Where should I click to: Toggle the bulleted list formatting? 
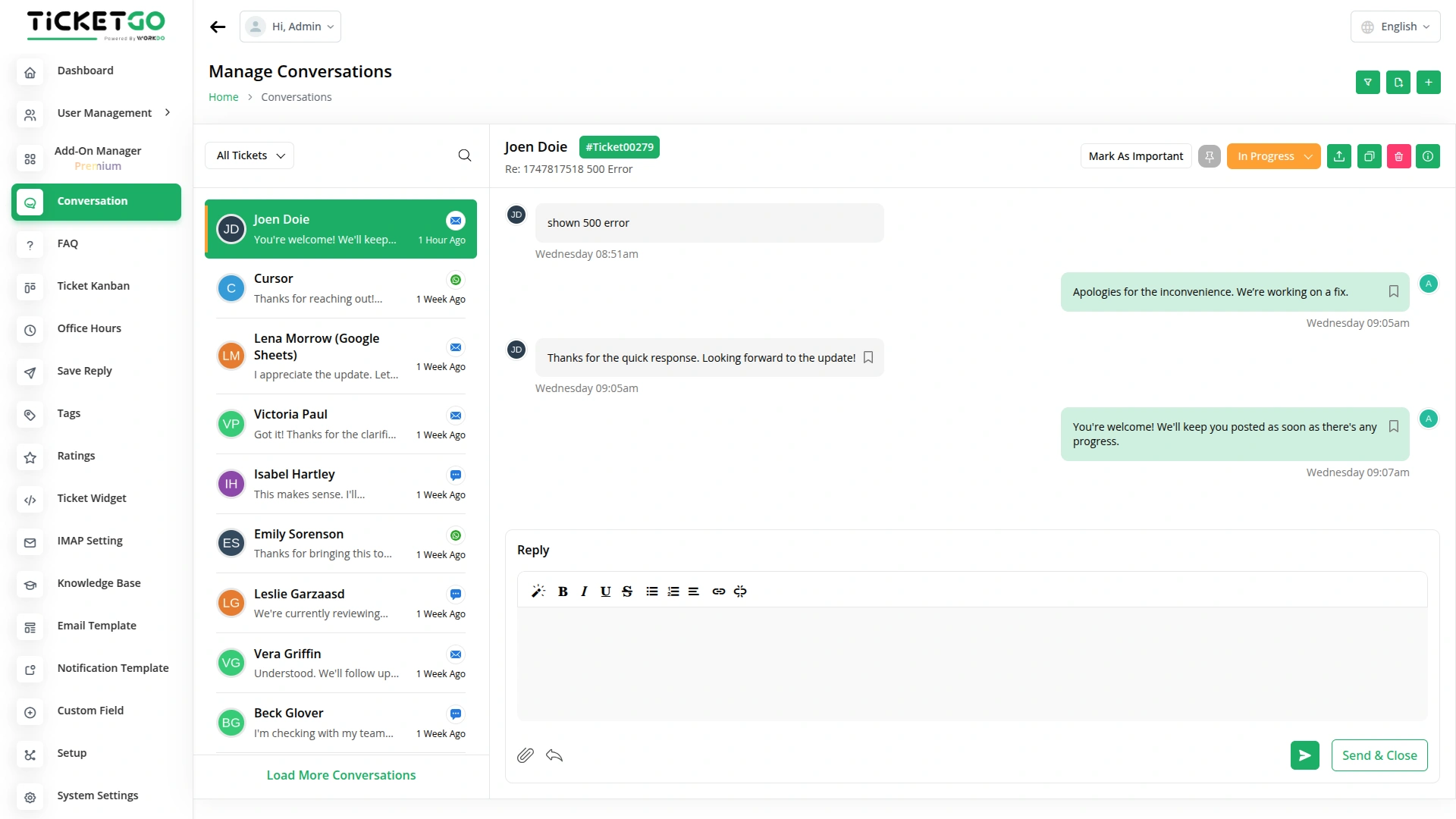(651, 591)
